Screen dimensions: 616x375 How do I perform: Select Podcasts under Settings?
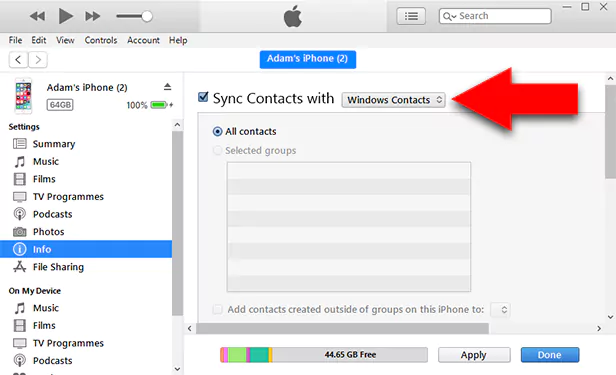point(53,214)
